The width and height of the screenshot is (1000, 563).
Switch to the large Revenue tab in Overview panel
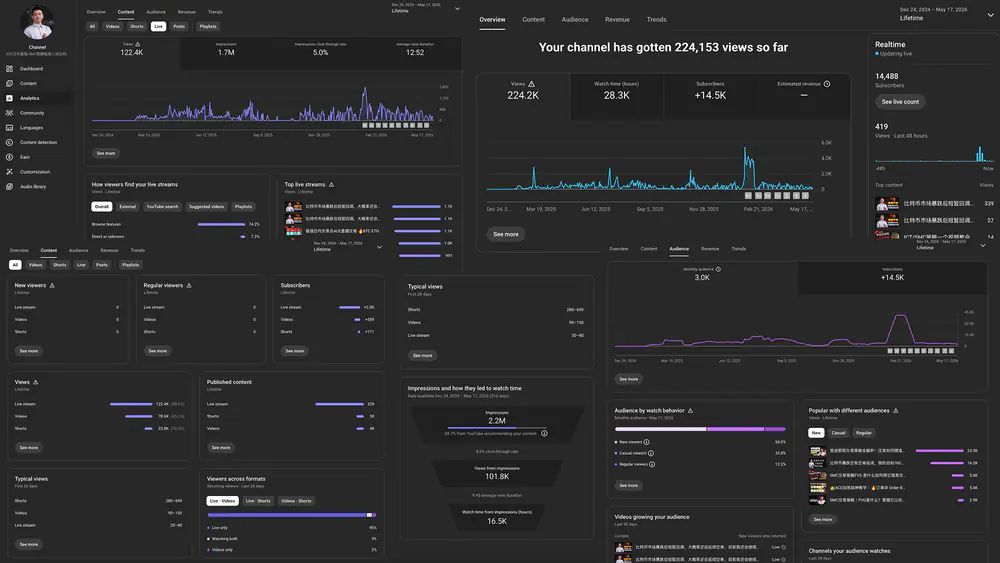click(617, 20)
